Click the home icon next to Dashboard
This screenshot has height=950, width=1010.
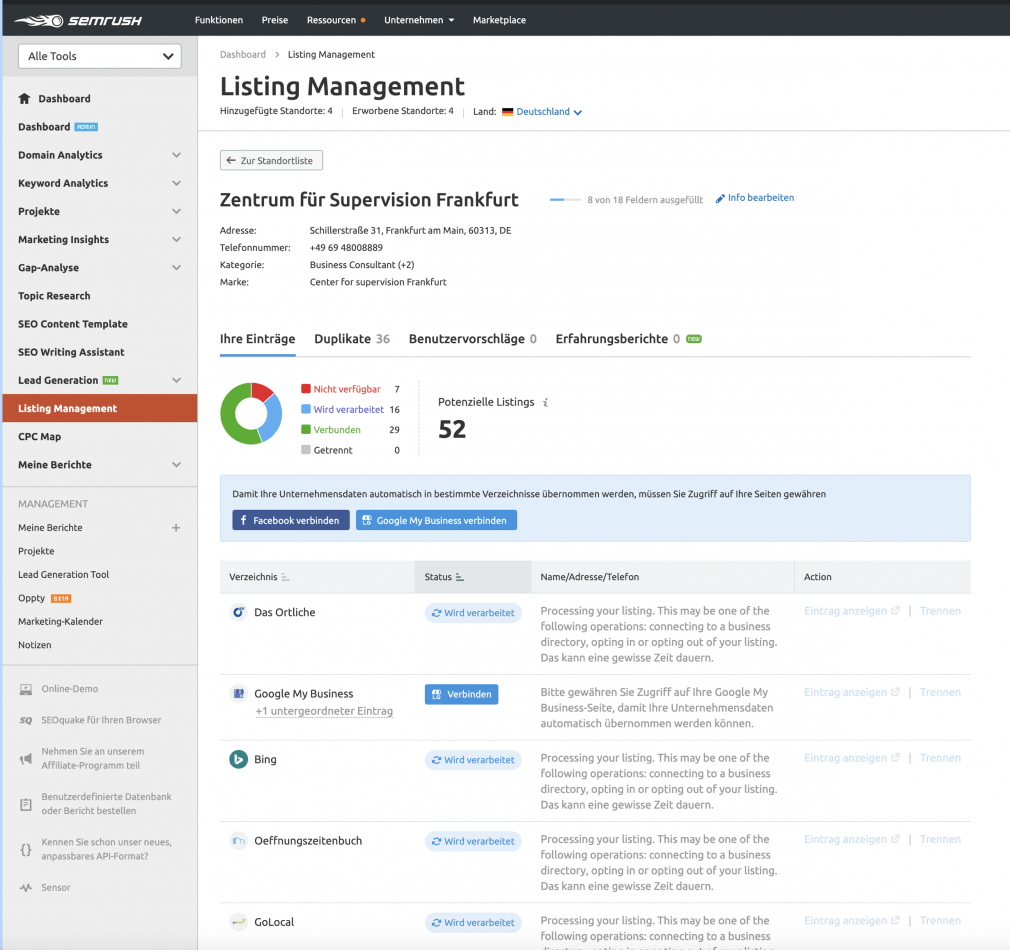(24, 99)
